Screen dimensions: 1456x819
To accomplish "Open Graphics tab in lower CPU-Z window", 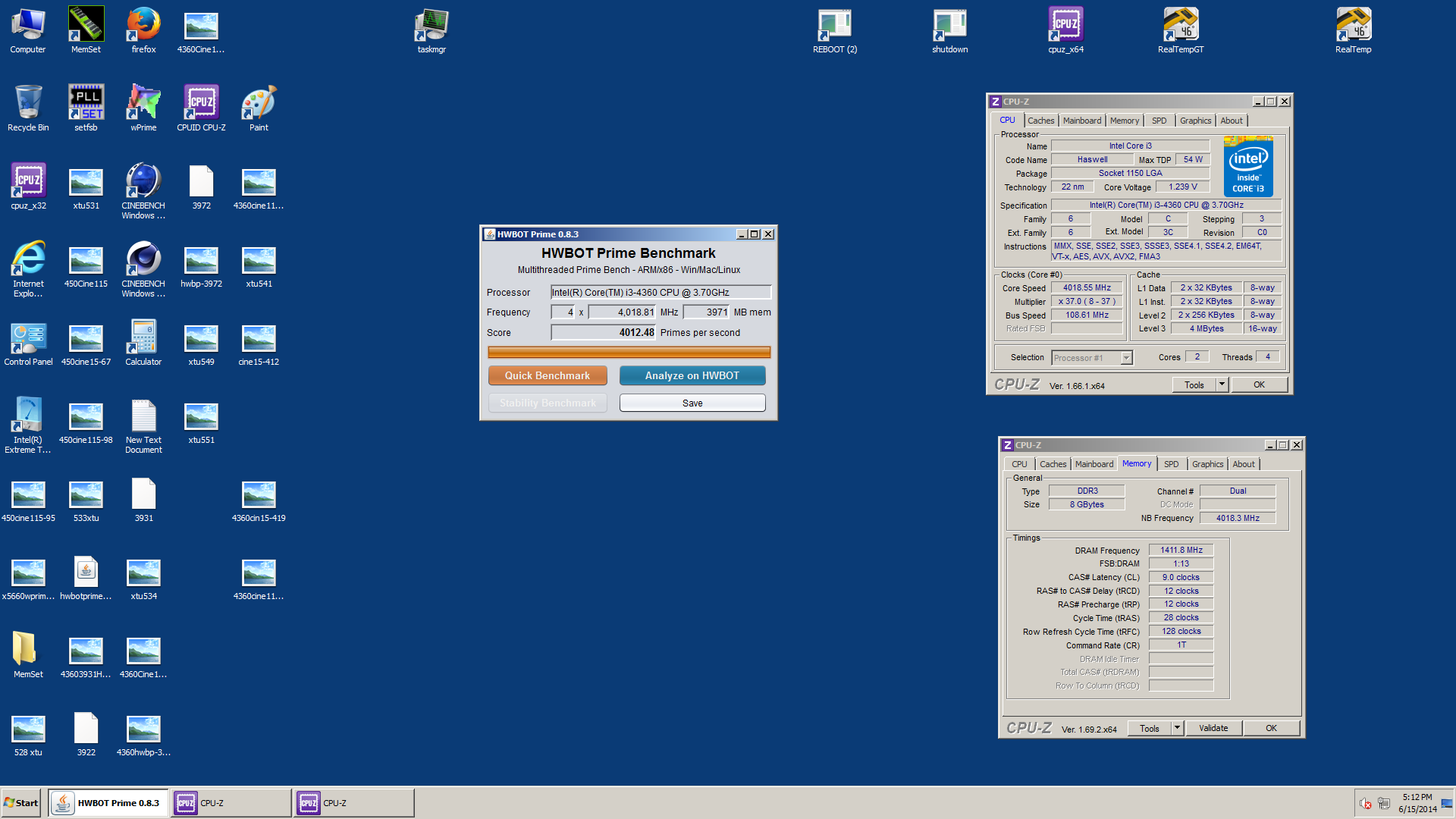I will 1207,464.
